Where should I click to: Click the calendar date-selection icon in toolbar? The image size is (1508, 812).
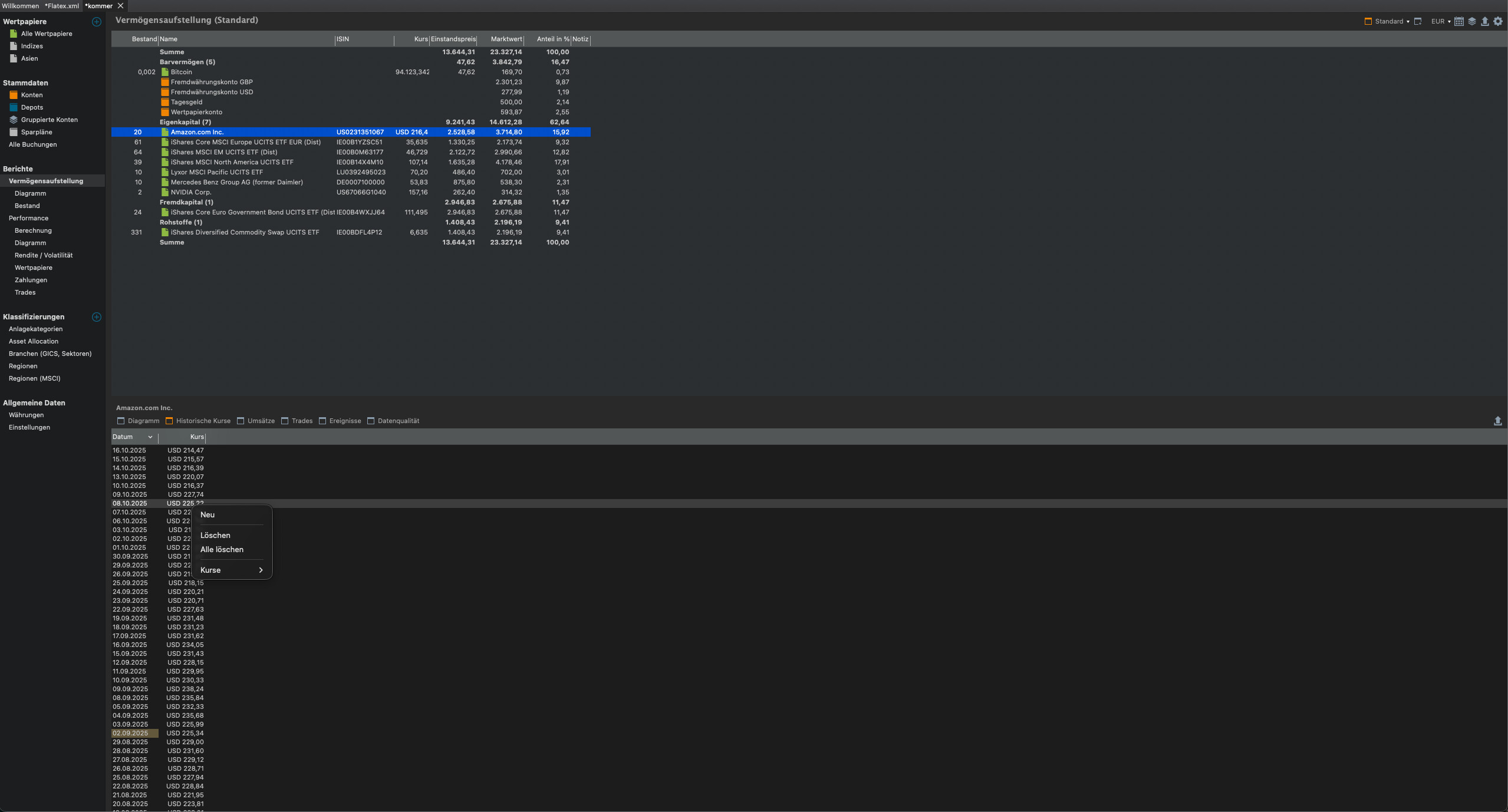coord(1459,21)
